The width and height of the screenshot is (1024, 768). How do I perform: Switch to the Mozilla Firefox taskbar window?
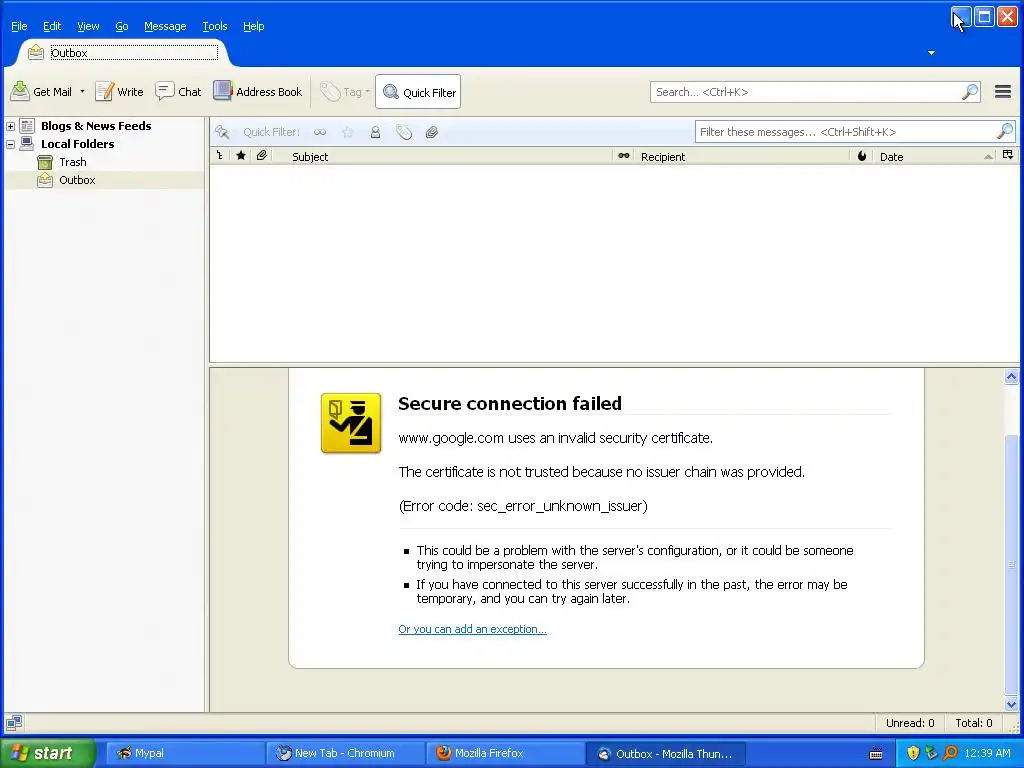click(504, 754)
